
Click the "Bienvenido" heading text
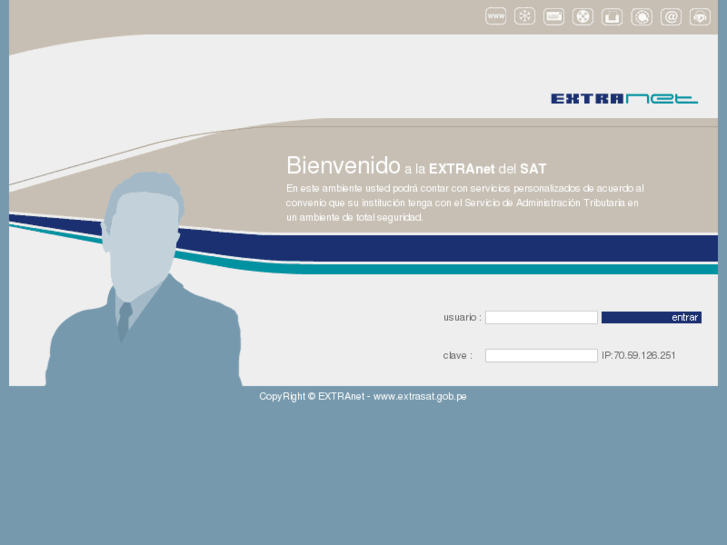pos(343,165)
